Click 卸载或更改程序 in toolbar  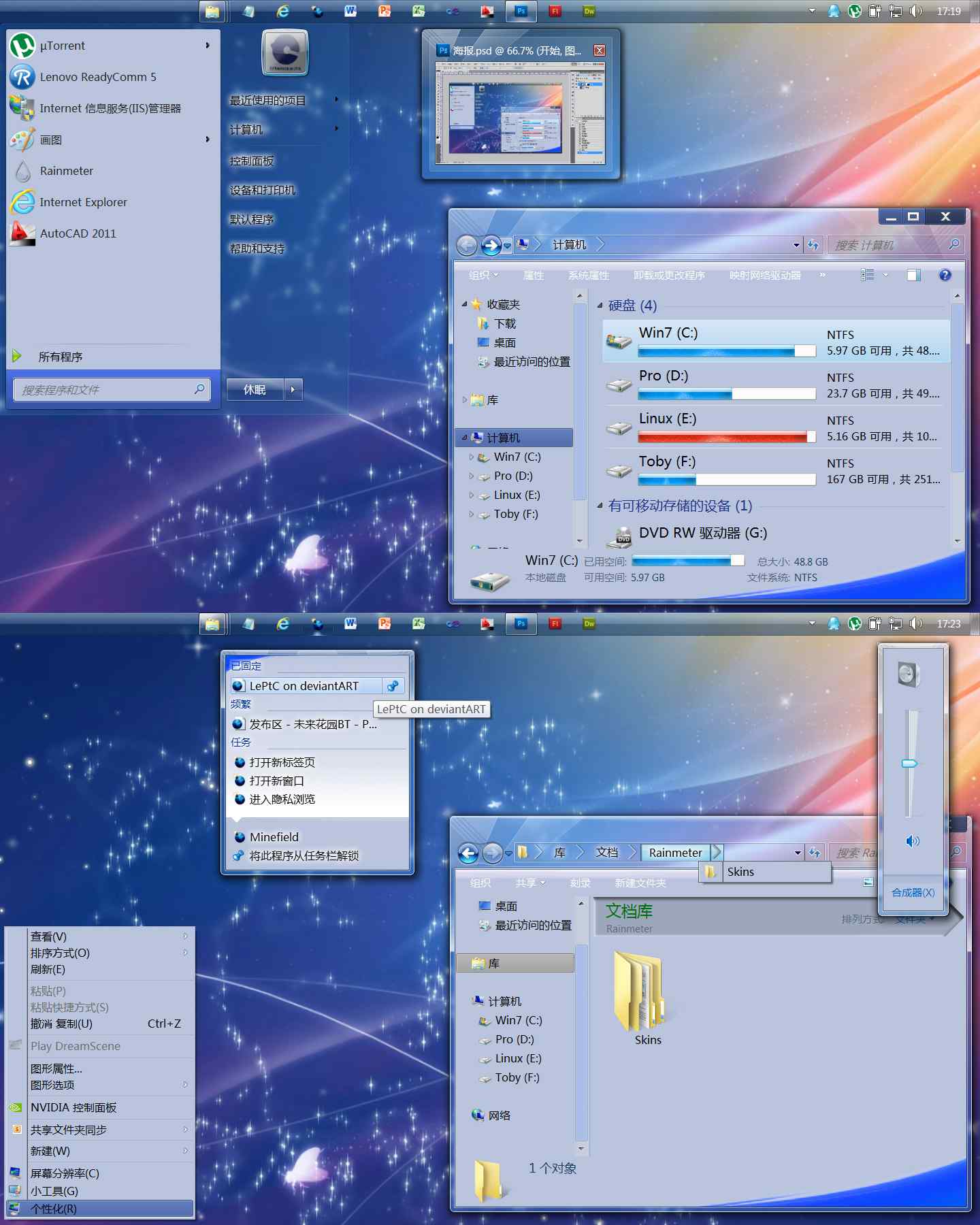pyautogui.click(x=669, y=275)
